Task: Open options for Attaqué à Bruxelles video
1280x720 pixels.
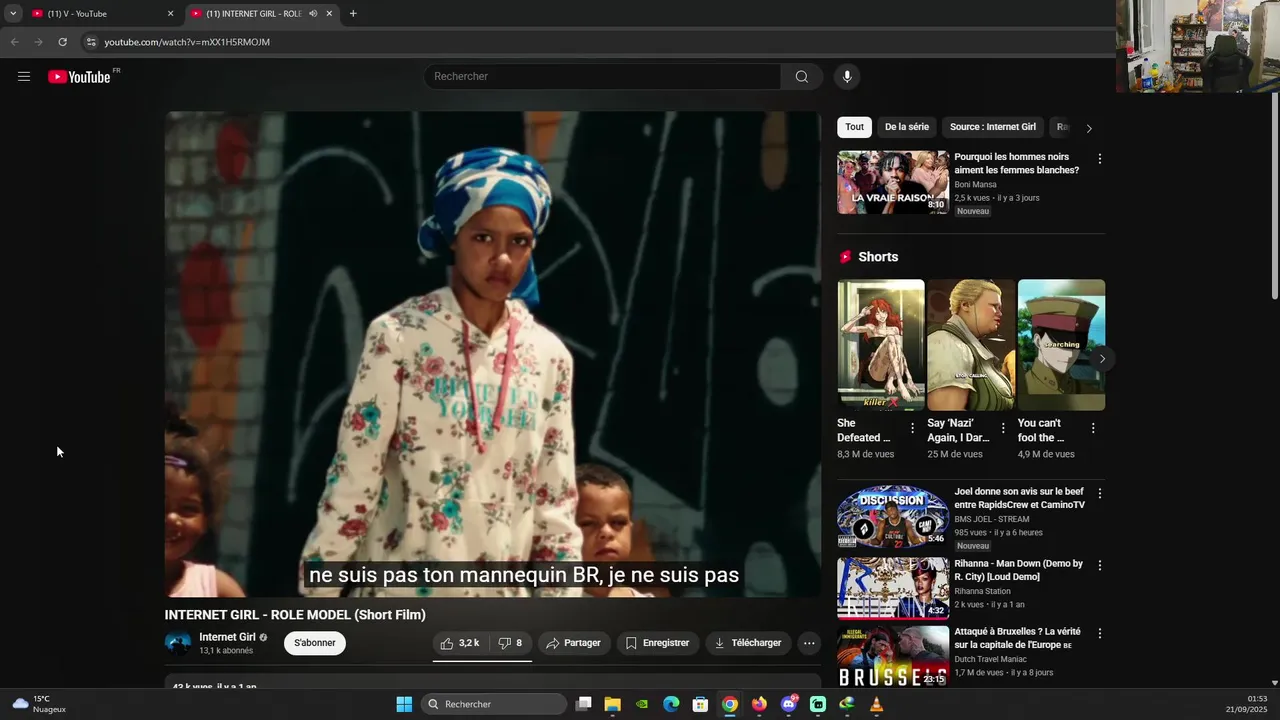Action: pyautogui.click(x=1100, y=633)
